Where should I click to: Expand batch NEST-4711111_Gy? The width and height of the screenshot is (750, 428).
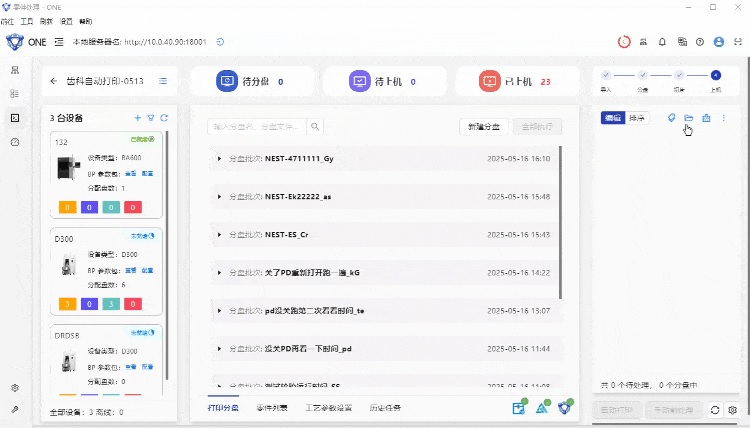coord(220,158)
